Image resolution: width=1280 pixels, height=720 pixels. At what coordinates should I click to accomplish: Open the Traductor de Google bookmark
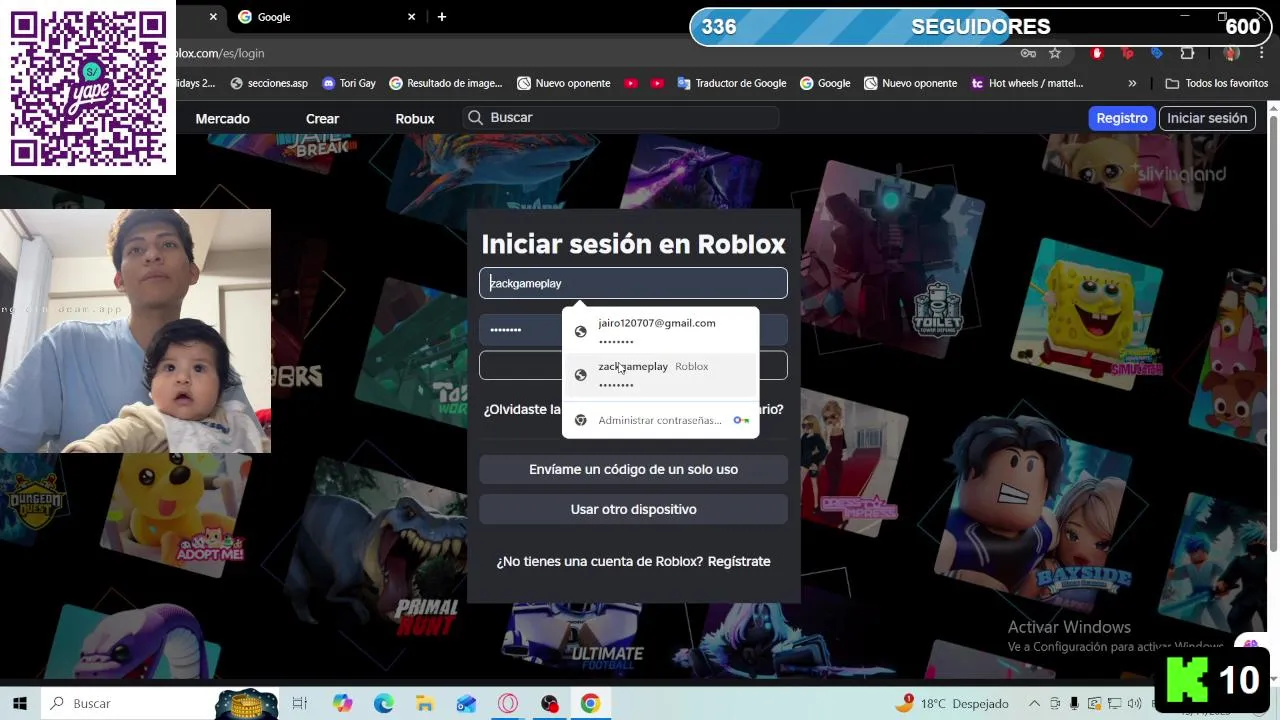tap(731, 83)
